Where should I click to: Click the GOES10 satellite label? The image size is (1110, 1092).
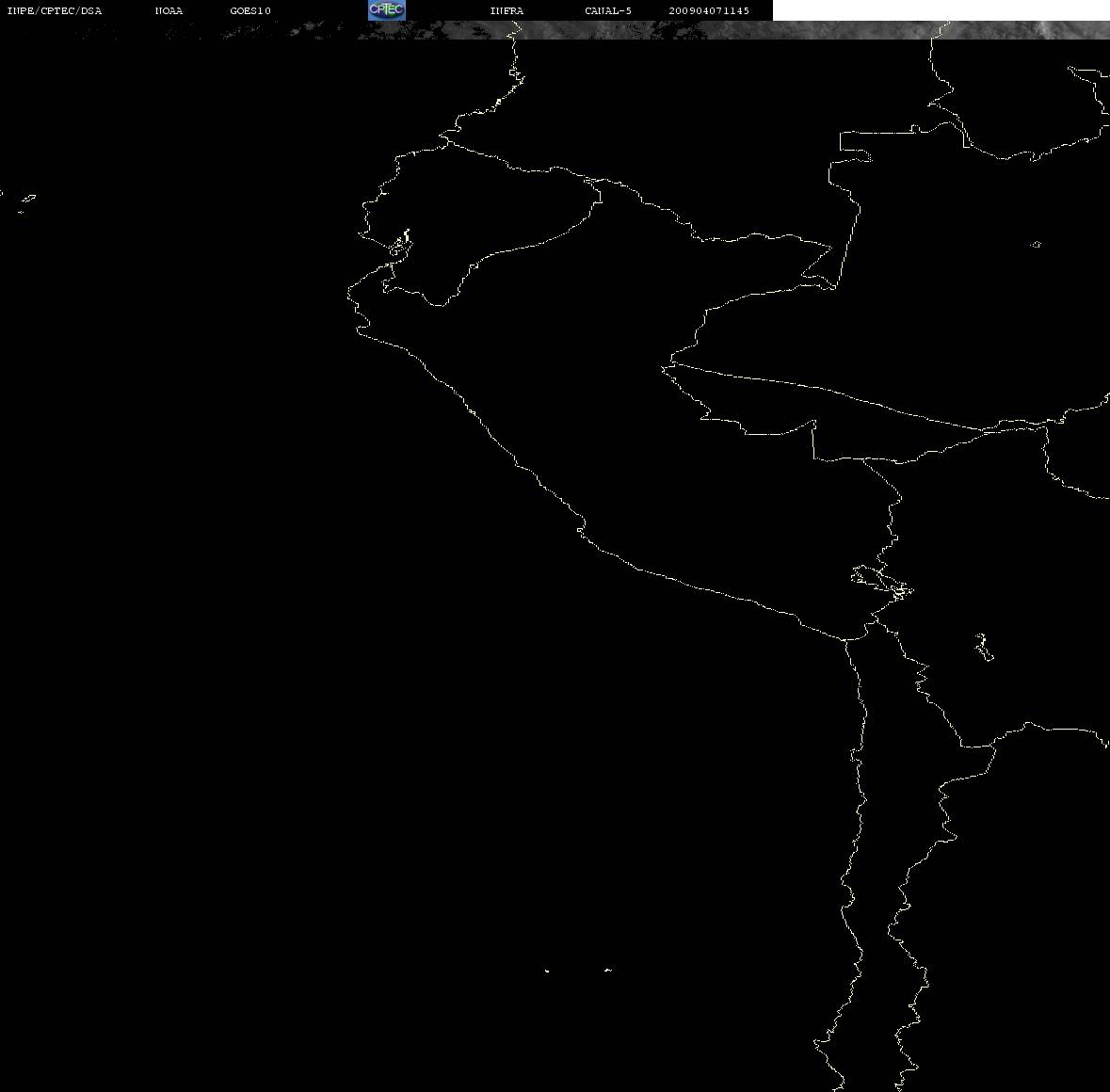250,10
